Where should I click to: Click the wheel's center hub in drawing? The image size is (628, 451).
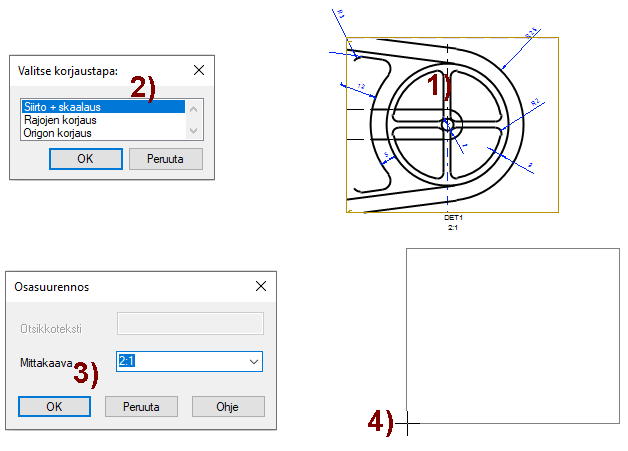click(x=446, y=124)
